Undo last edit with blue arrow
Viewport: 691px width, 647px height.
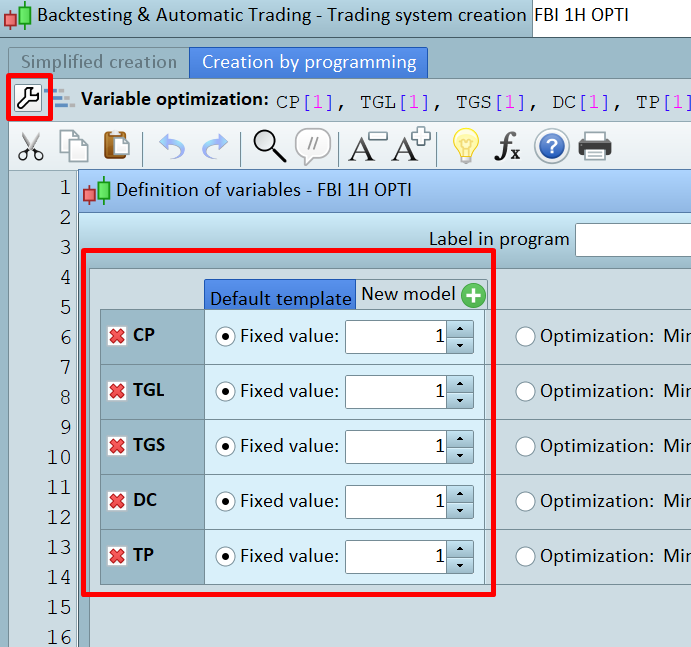click(x=172, y=147)
